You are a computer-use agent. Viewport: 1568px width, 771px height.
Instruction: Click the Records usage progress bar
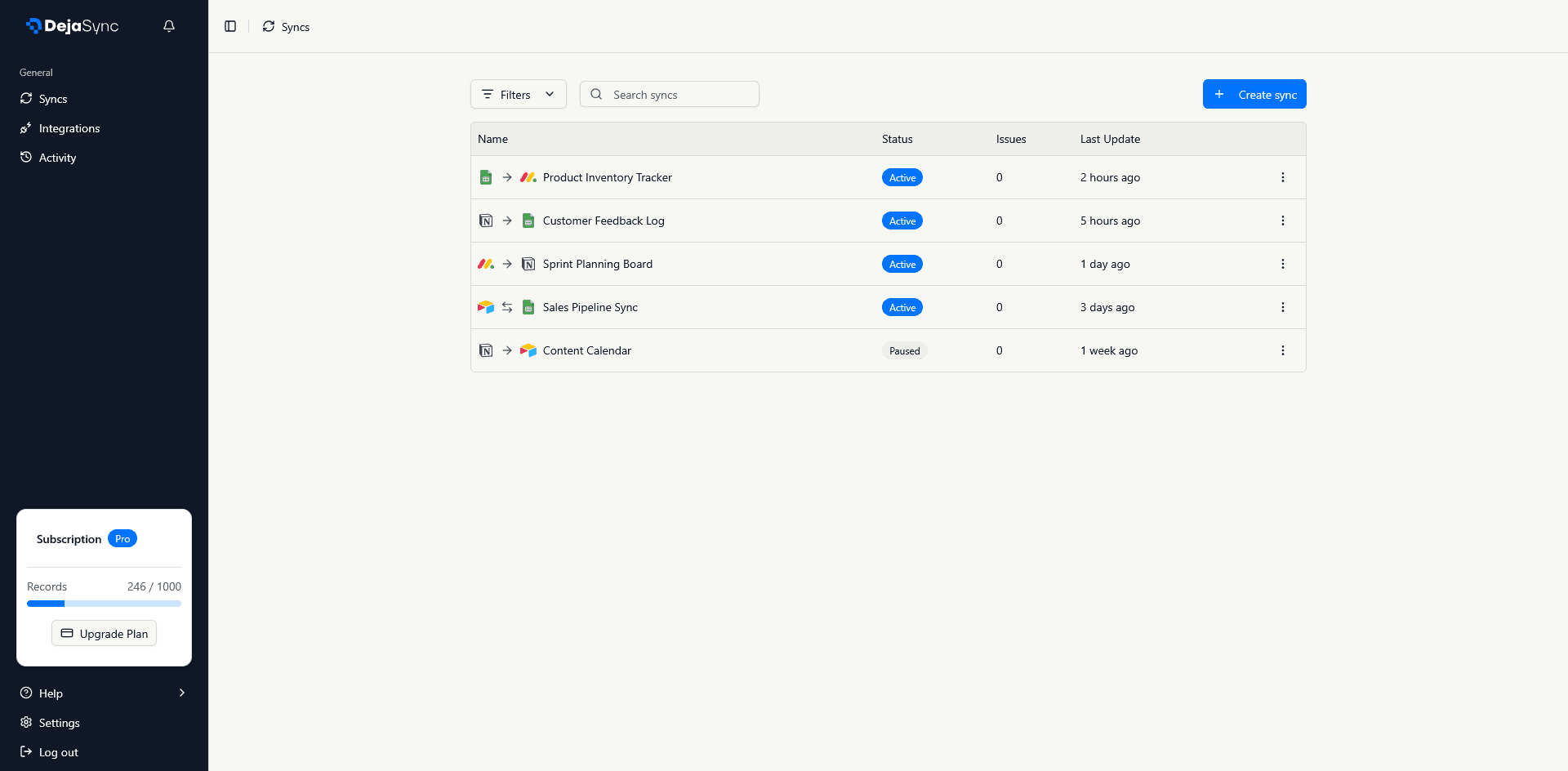click(104, 604)
